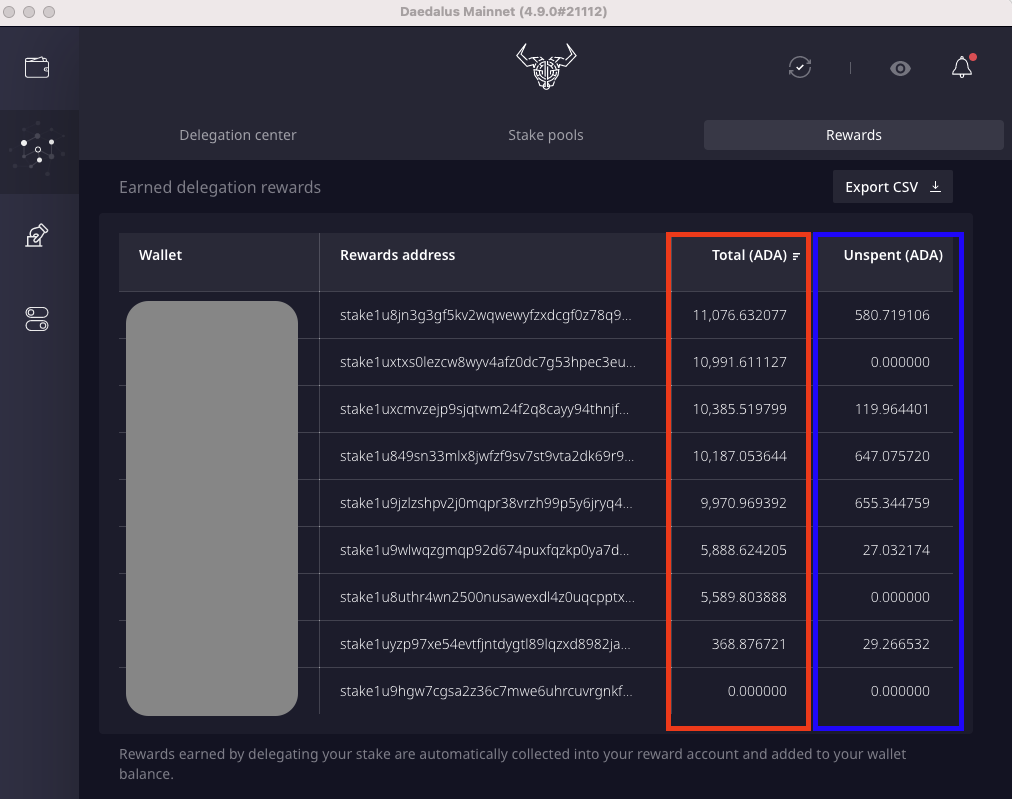Select the active Rewards tab
Viewport: 1012px width, 799px height.
[x=853, y=134]
